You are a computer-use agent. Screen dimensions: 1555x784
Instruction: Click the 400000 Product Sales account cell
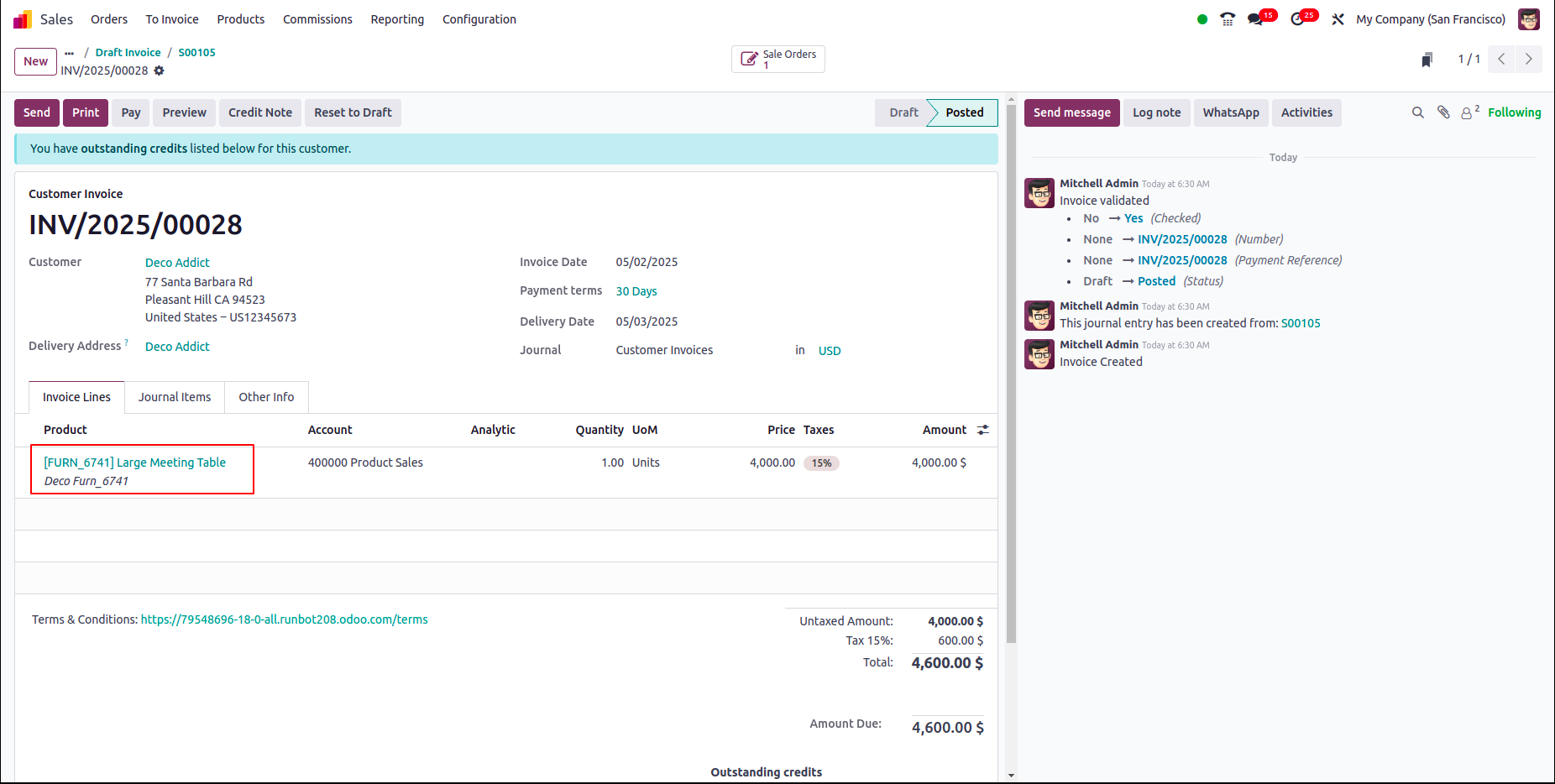pyautogui.click(x=365, y=463)
